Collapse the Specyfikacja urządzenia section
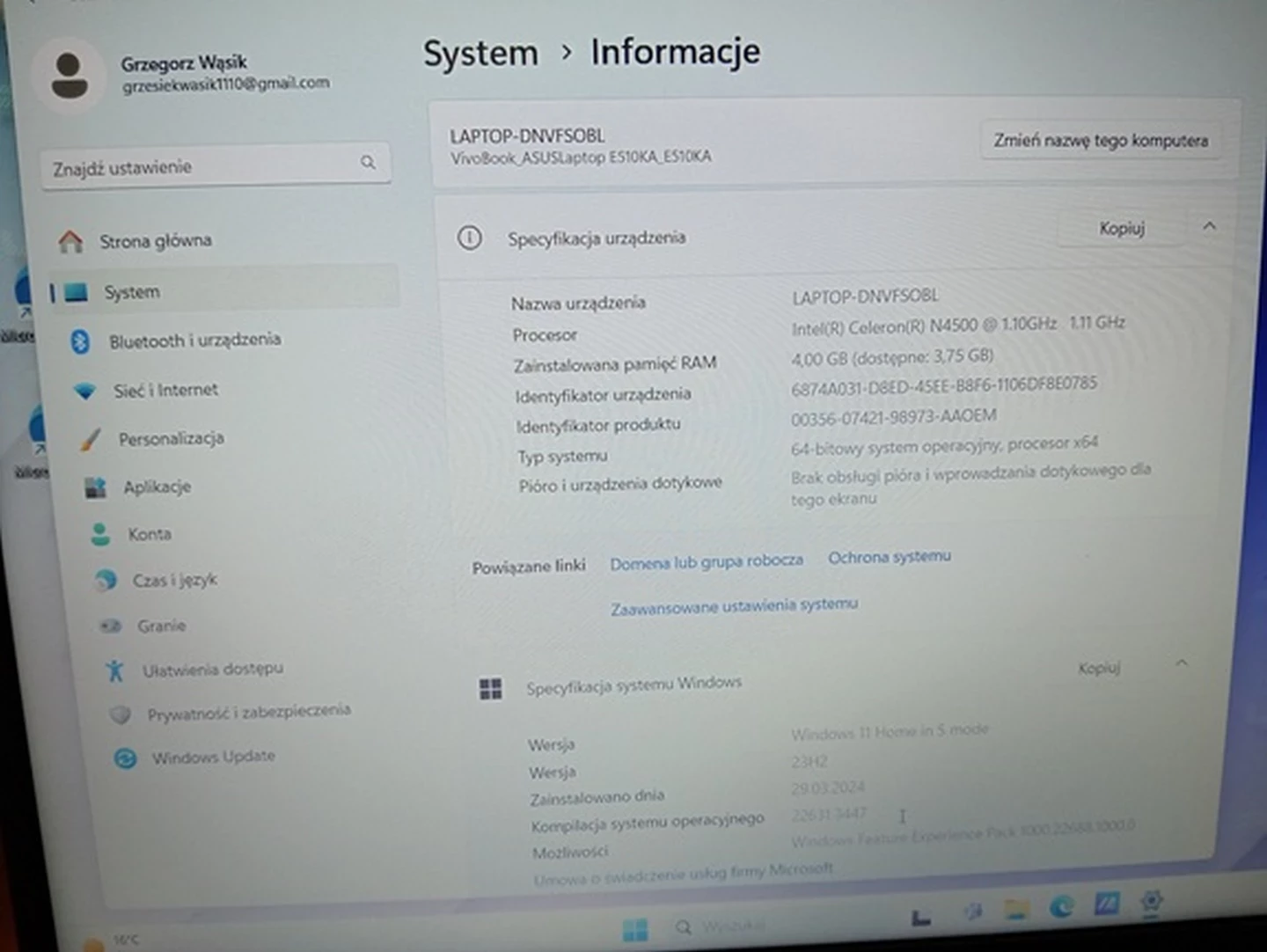Screen dimensions: 1267x952 pyautogui.click(x=1209, y=227)
